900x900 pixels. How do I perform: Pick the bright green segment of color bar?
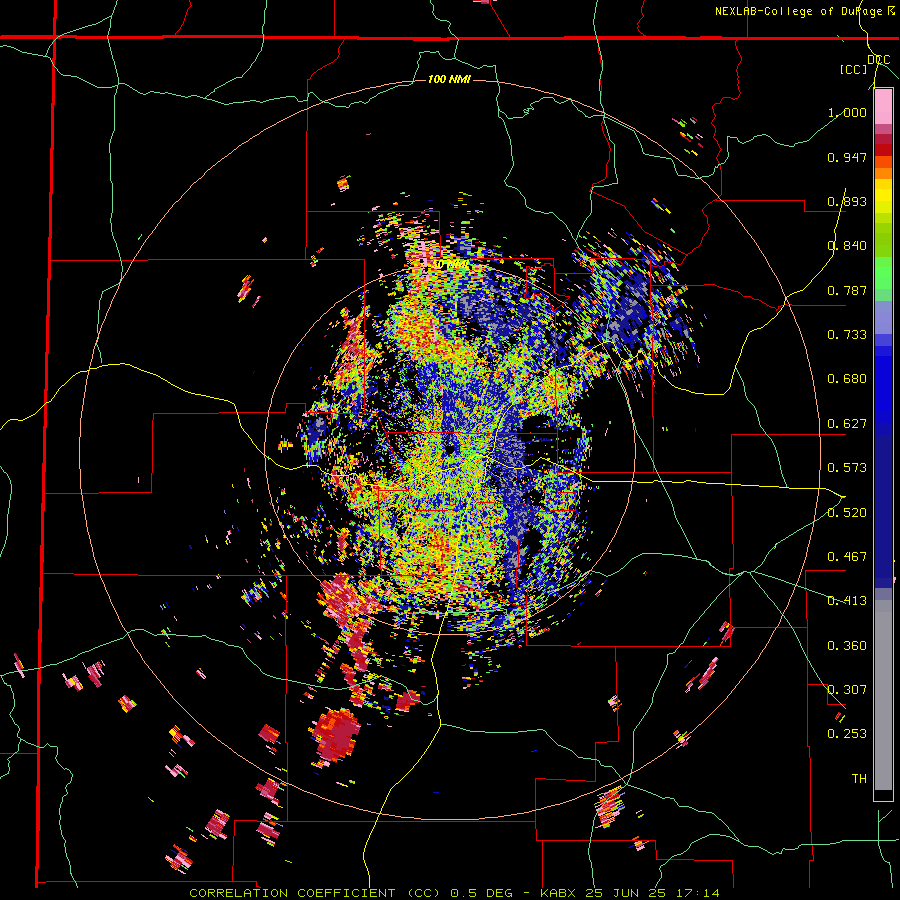point(883,273)
